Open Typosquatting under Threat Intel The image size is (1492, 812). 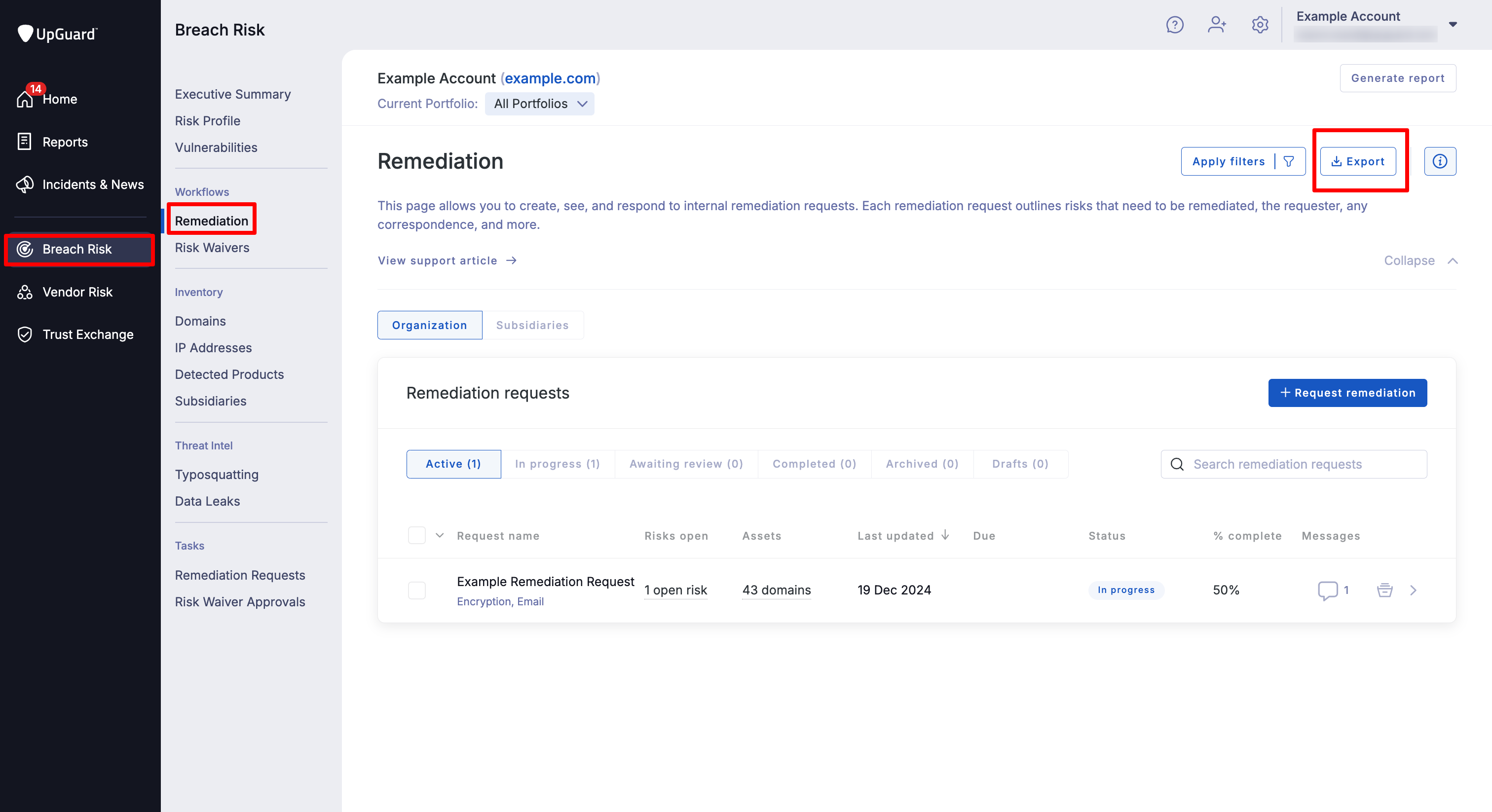click(x=217, y=475)
